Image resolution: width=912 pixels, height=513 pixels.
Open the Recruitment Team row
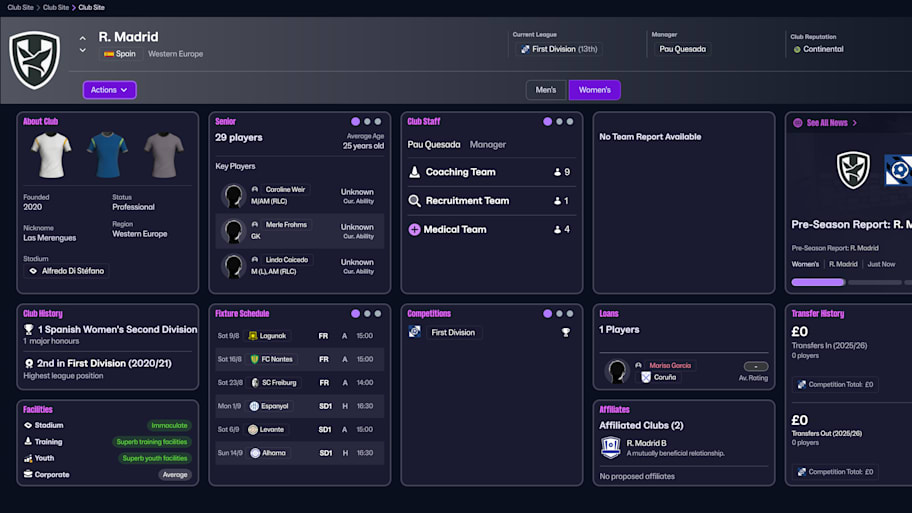pos(491,201)
